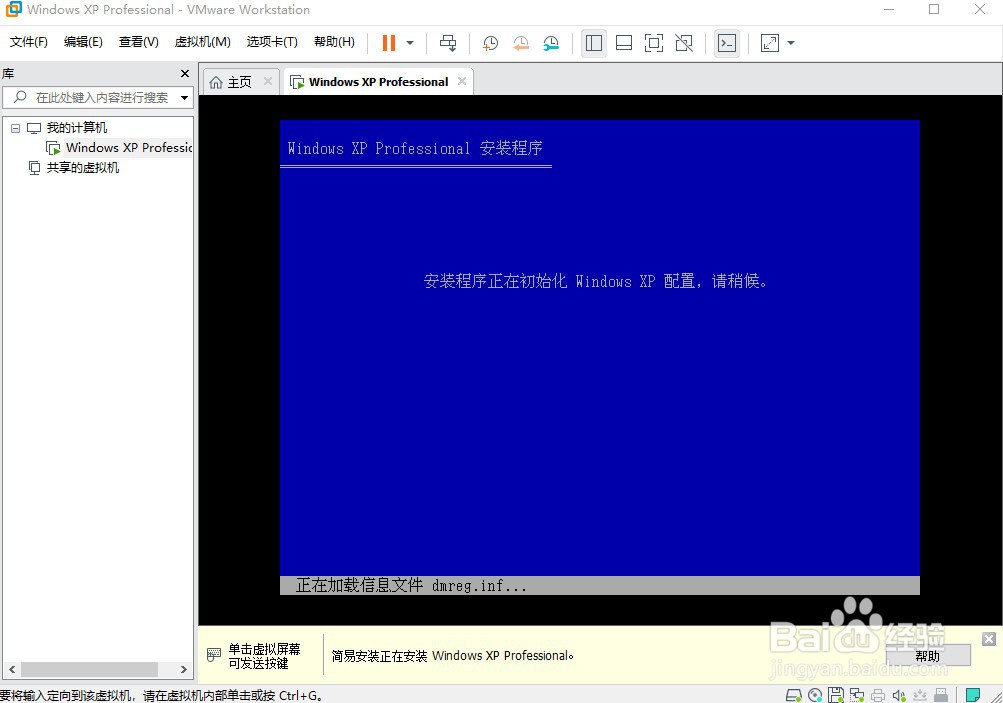The height and width of the screenshot is (703, 1003).
Task: Close the 库 library panel
Action: [x=185, y=74]
